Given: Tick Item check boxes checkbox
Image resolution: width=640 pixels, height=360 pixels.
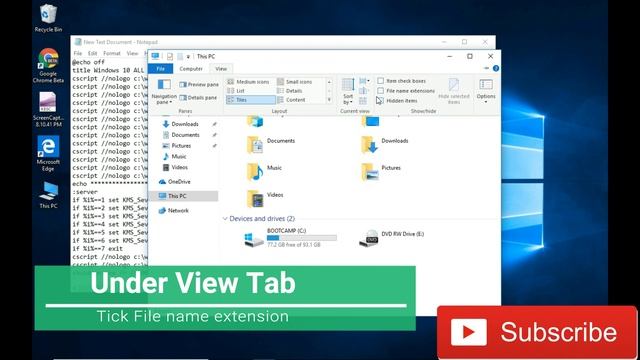Looking at the screenshot, I should pyautogui.click(x=380, y=81).
